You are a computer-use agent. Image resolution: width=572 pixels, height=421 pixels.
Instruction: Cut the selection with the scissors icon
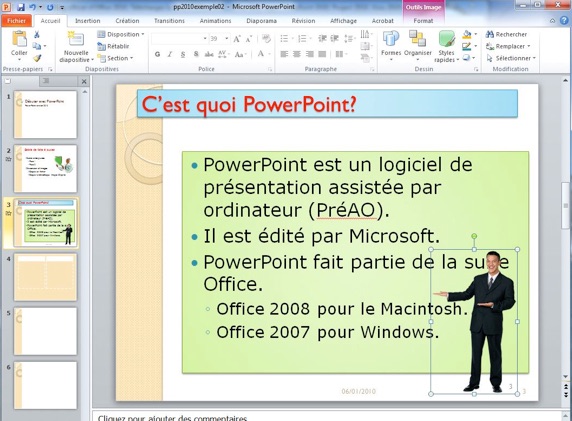click(36, 35)
